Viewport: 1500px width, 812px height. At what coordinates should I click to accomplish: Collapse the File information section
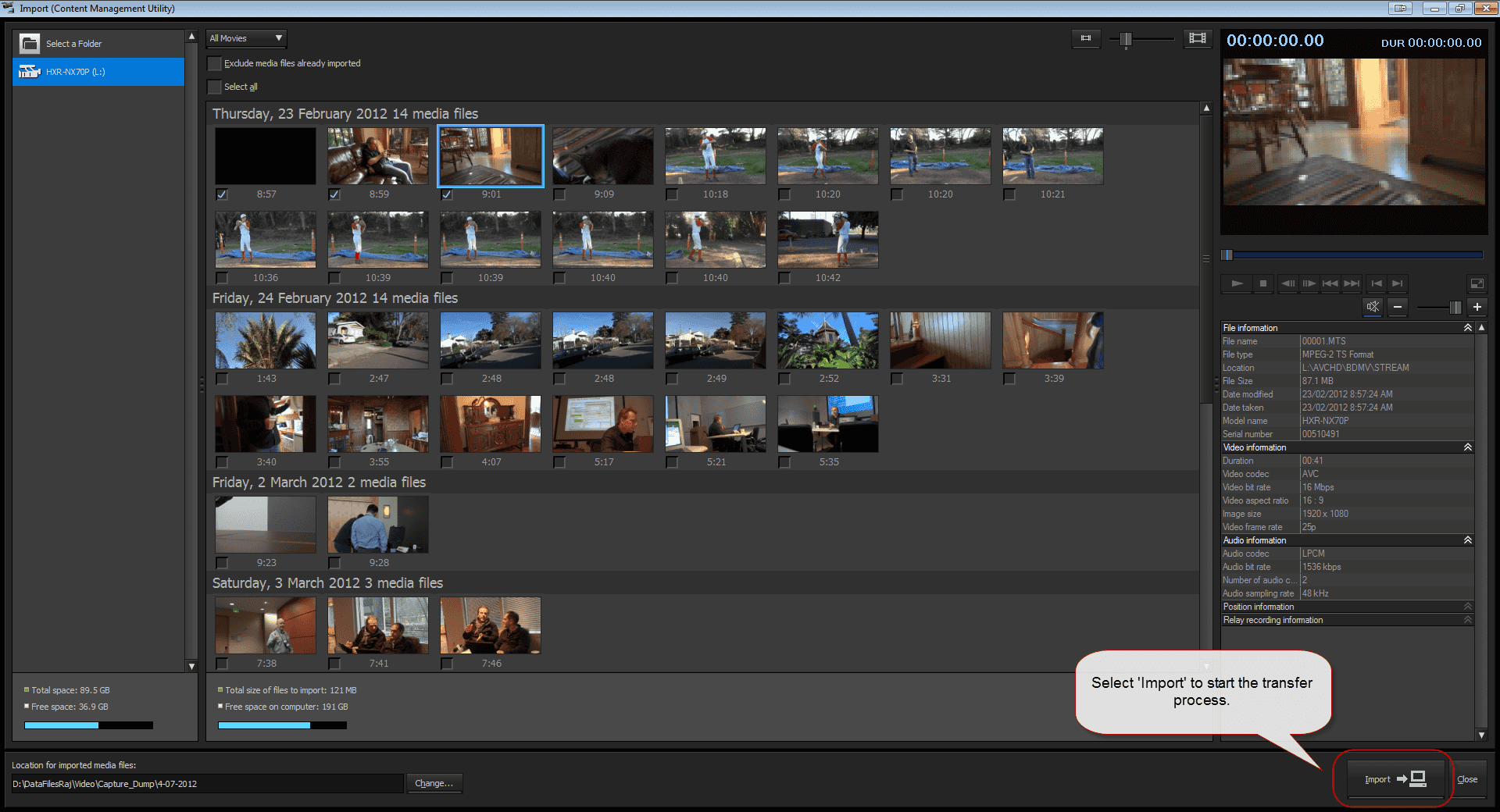pyautogui.click(x=1467, y=328)
